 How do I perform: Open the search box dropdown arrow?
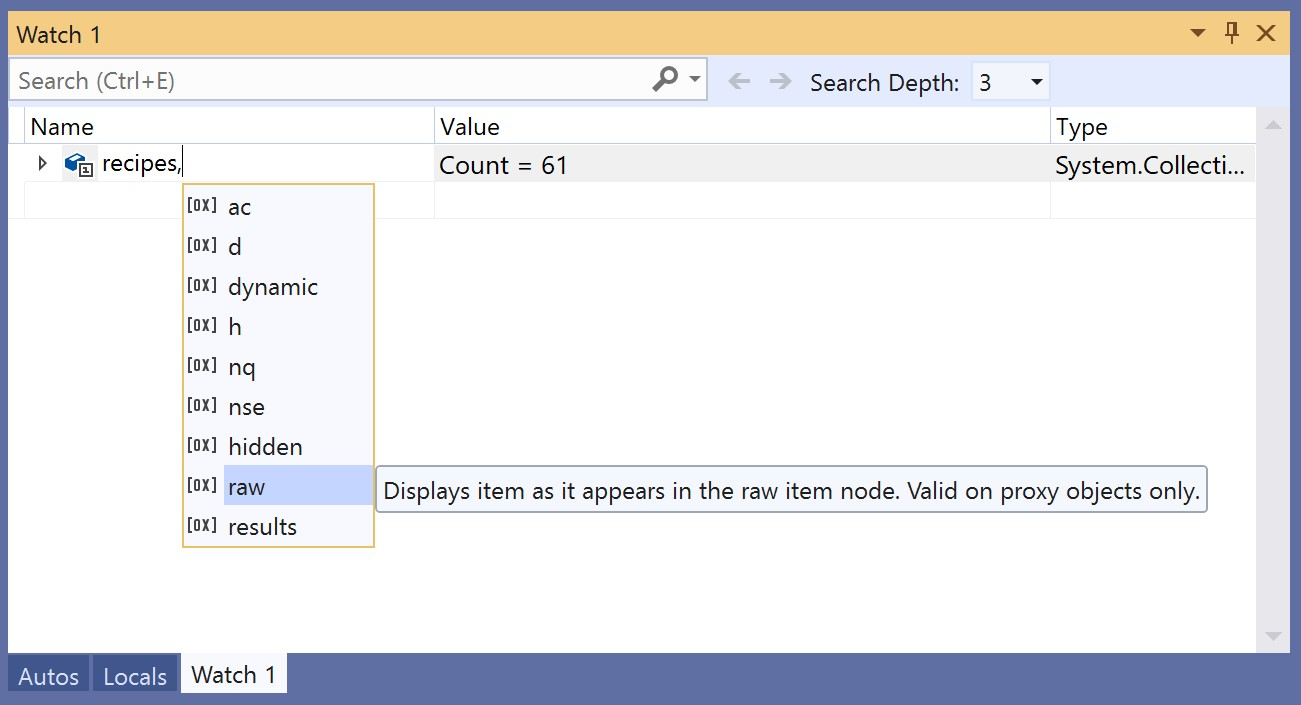(692, 79)
